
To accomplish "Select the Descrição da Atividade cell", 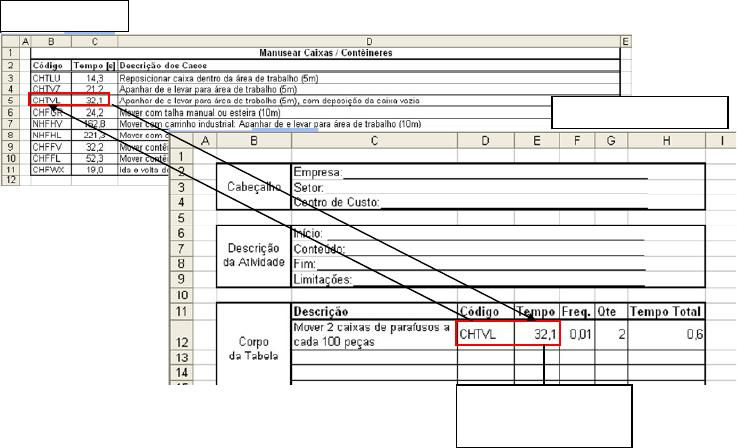I will click(252, 255).
